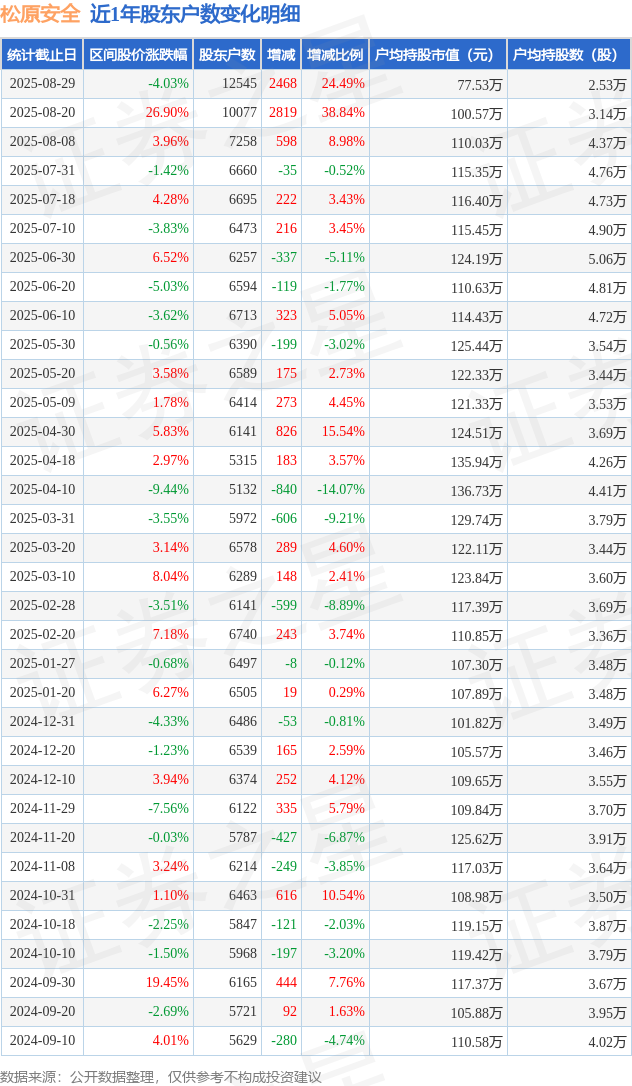Screen dimensions: 632x1086
Task: Select the 2025-04-10 date row
Action: 316,490
